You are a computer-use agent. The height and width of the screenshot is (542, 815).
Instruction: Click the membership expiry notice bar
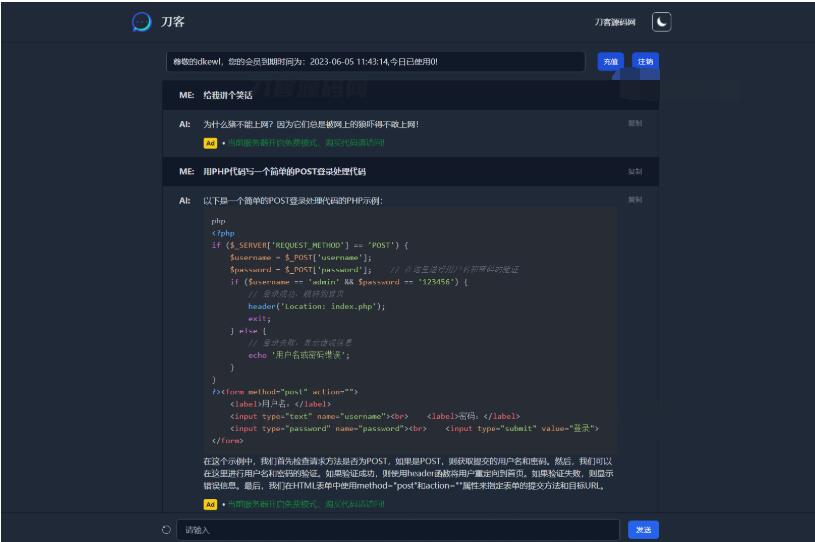[x=375, y=62]
